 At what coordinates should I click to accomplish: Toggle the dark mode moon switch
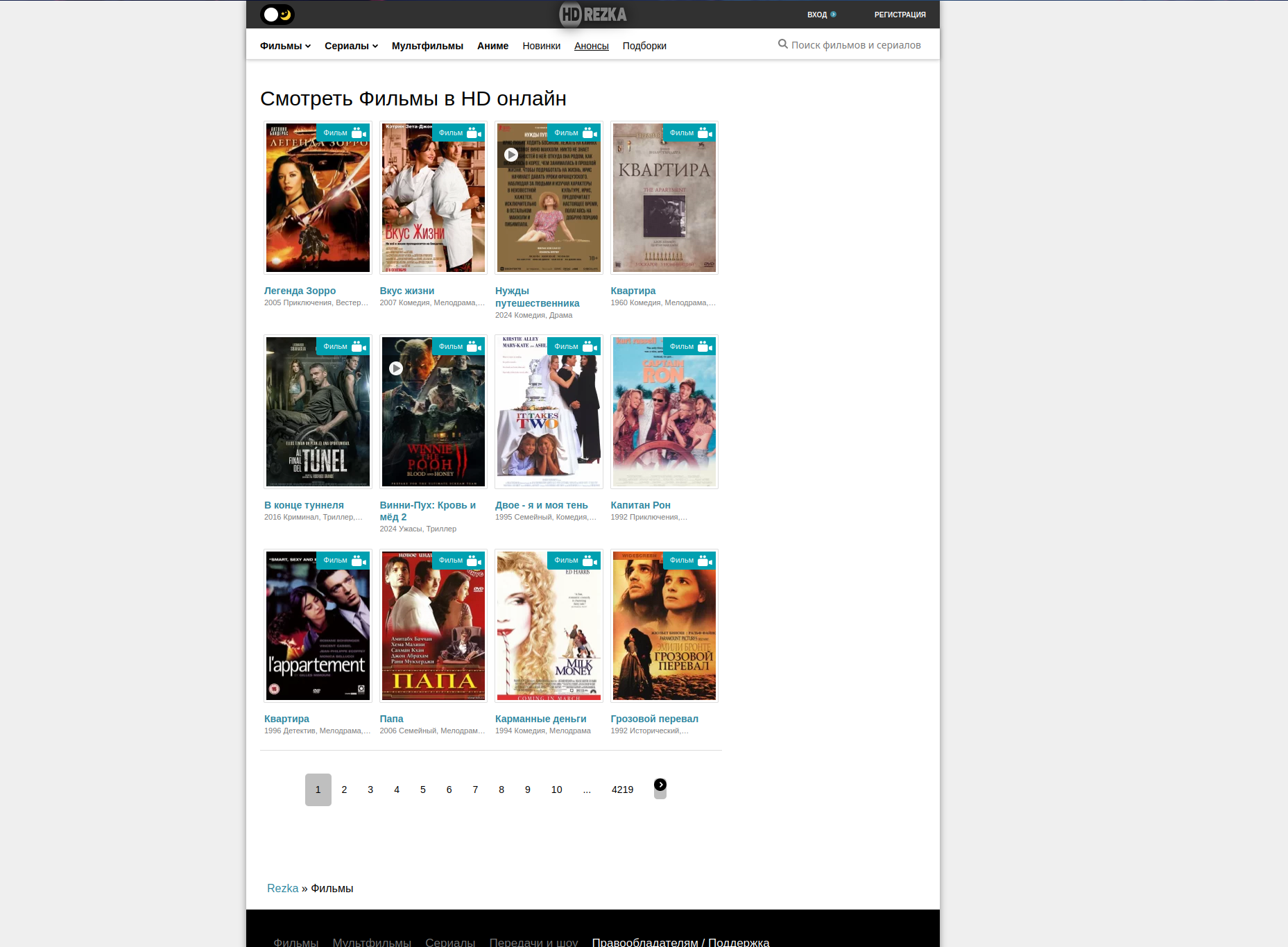(277, 15)
